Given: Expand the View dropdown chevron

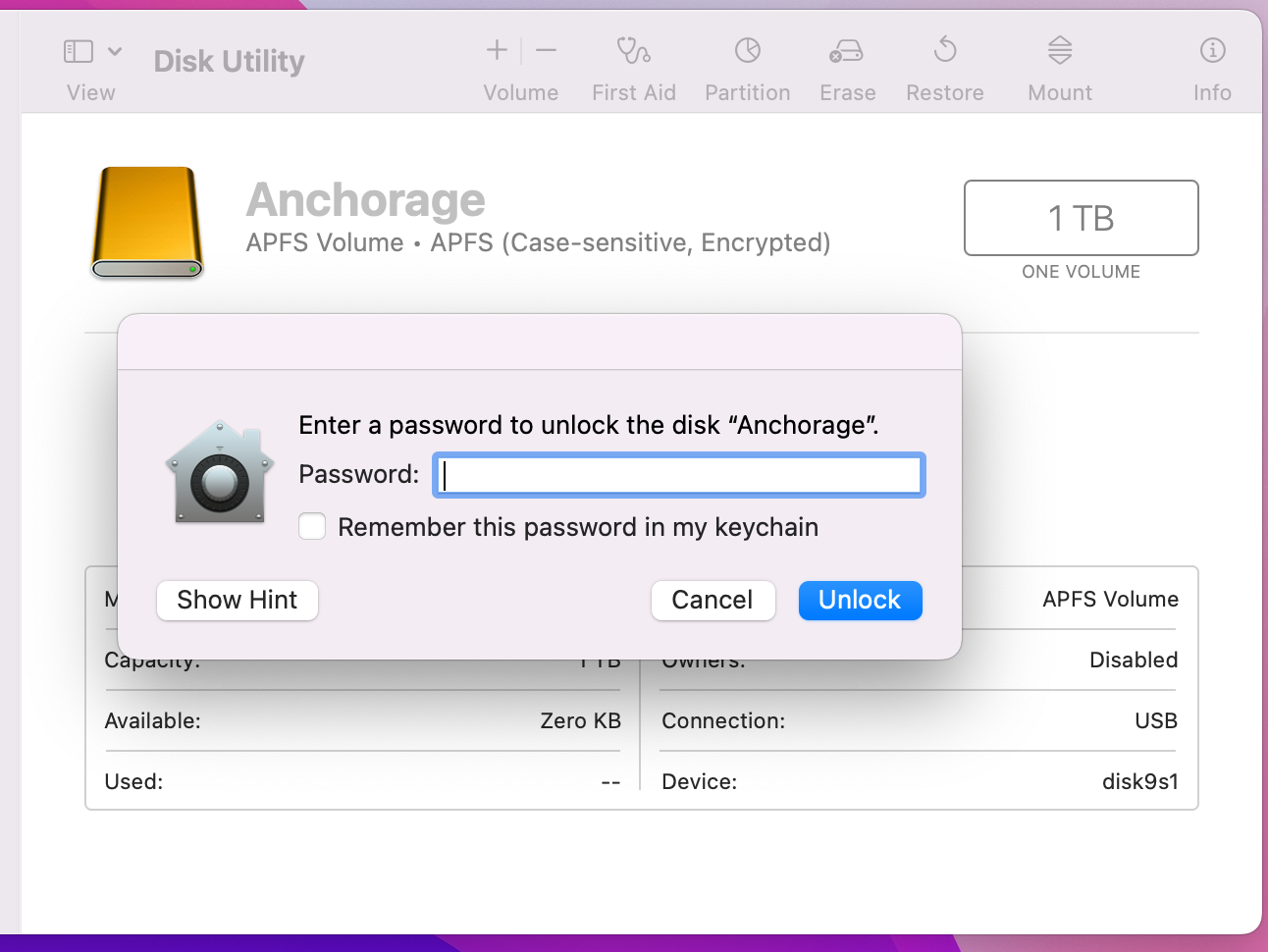Looking at the screenshot, I should coord(115,51).
